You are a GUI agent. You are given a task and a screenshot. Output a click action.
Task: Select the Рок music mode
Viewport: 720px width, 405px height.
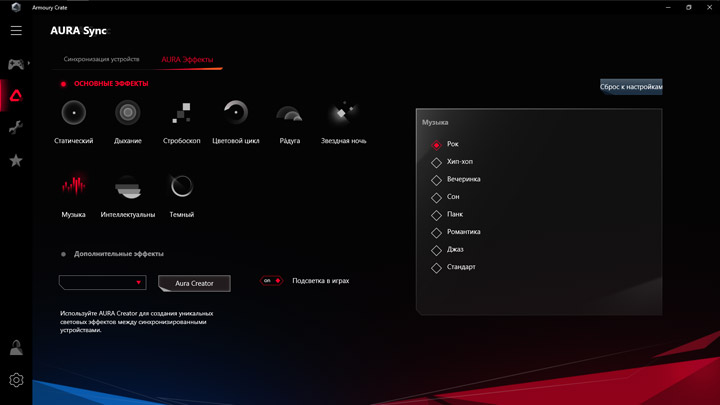pos(436,145)
